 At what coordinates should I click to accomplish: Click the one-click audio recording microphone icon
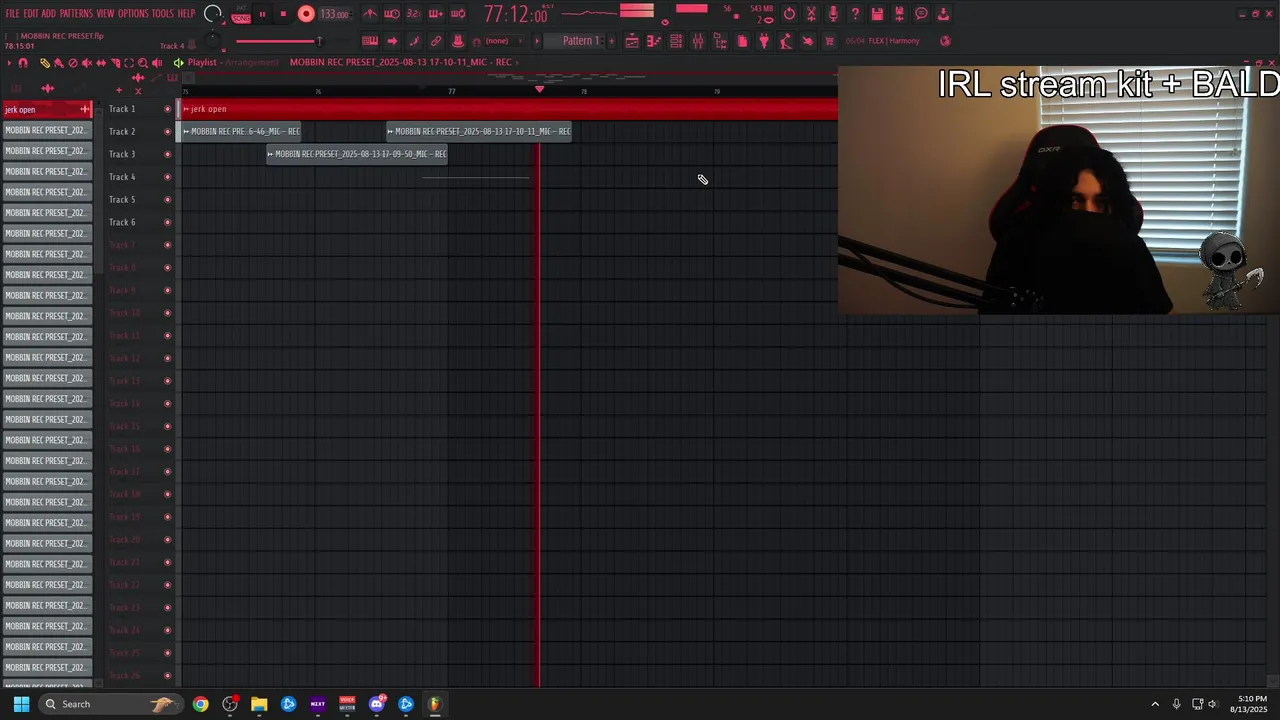point(833,14)
